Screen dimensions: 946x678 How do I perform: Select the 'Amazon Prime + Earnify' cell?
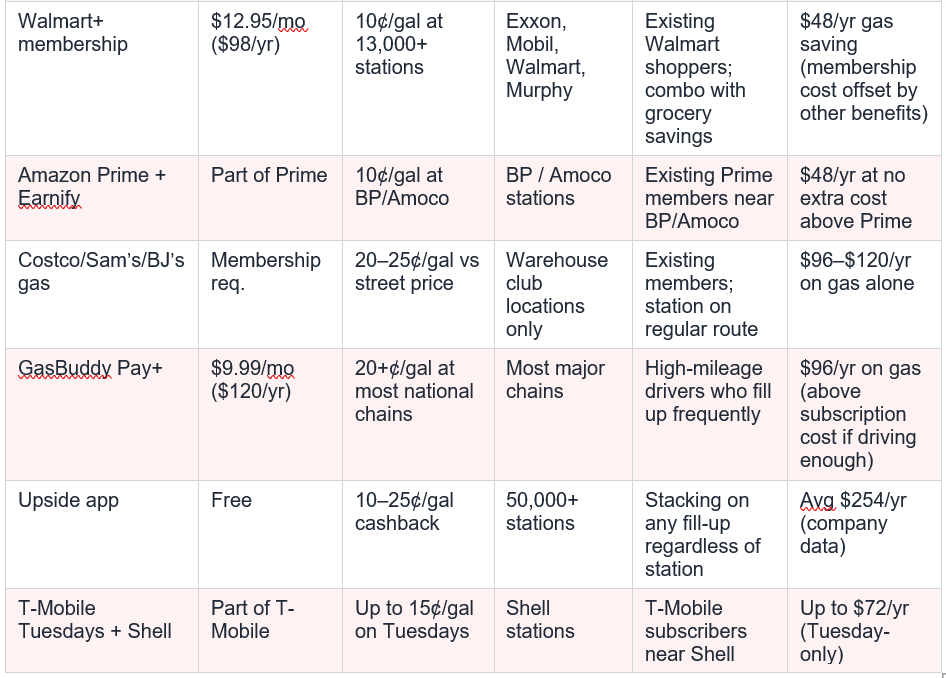[x=102, y=198]
